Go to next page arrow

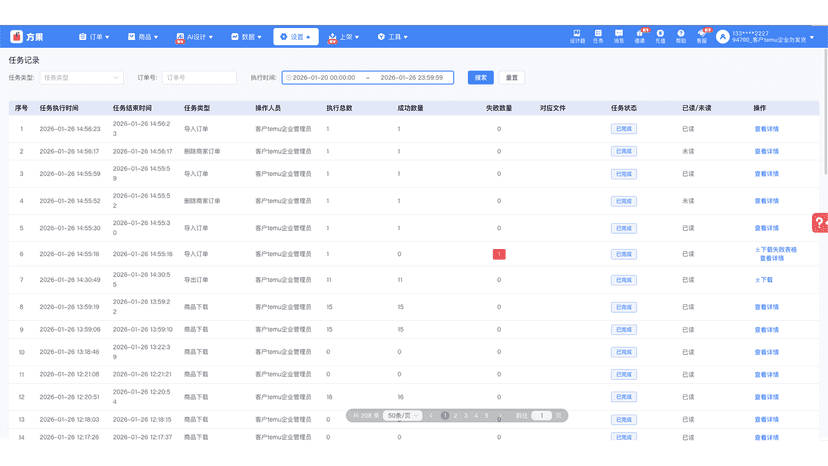500,416
